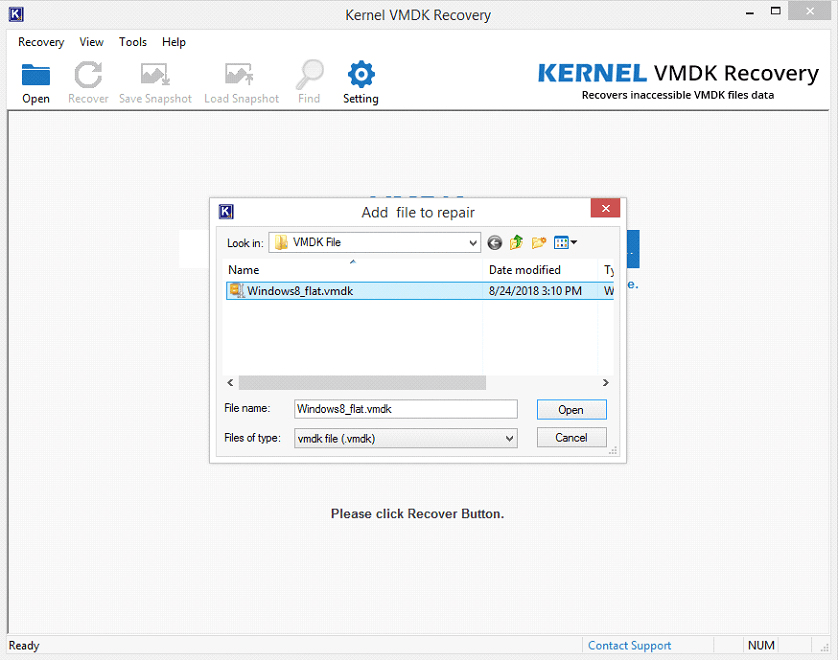This screenshot has width=838, height=660.
Task: Select the Windows8_flat.vmdk file name in the list
Action: pyautogui.click(x=300, y=291)
